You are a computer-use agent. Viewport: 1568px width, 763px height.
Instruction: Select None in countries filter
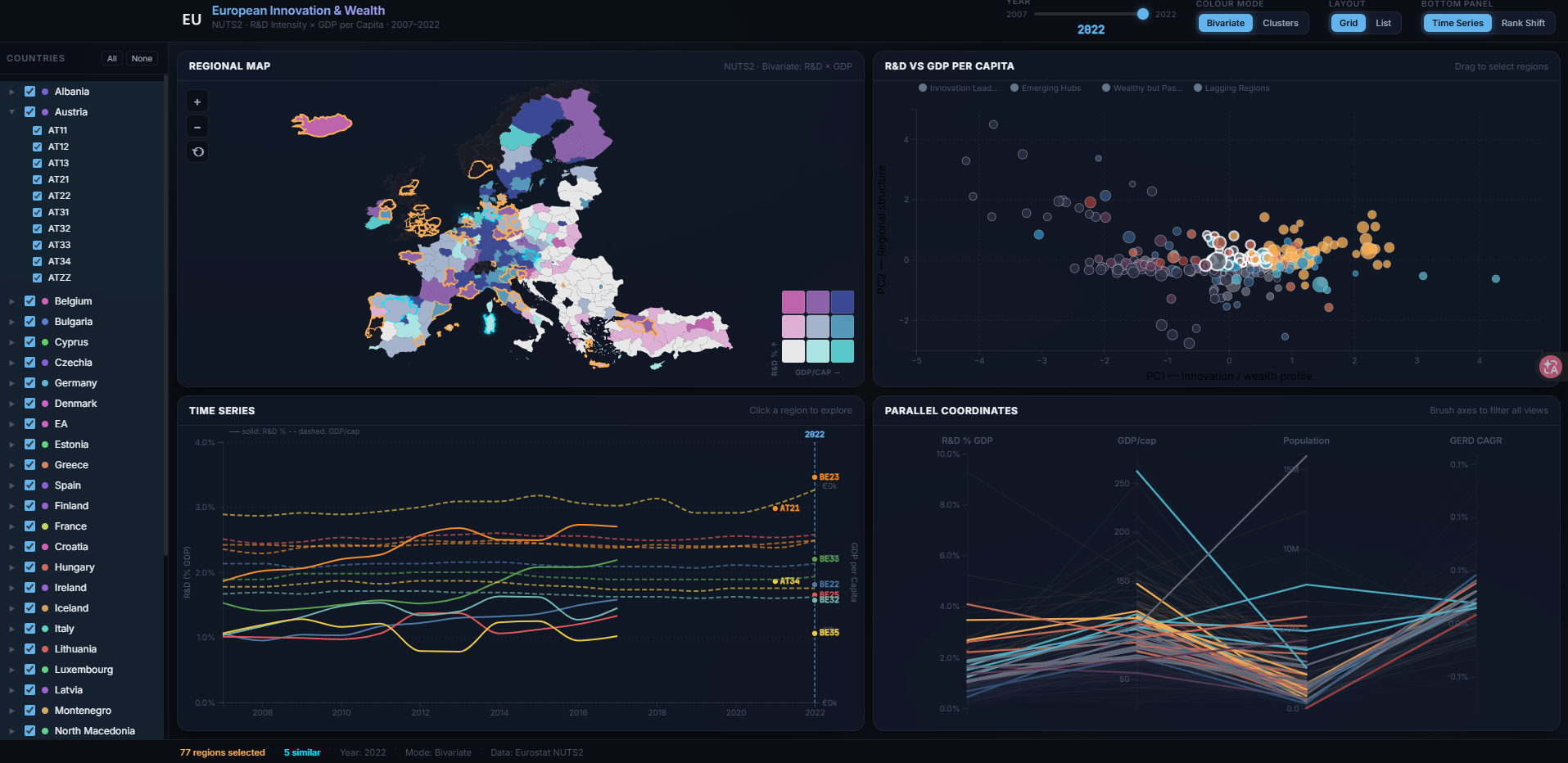142,58
